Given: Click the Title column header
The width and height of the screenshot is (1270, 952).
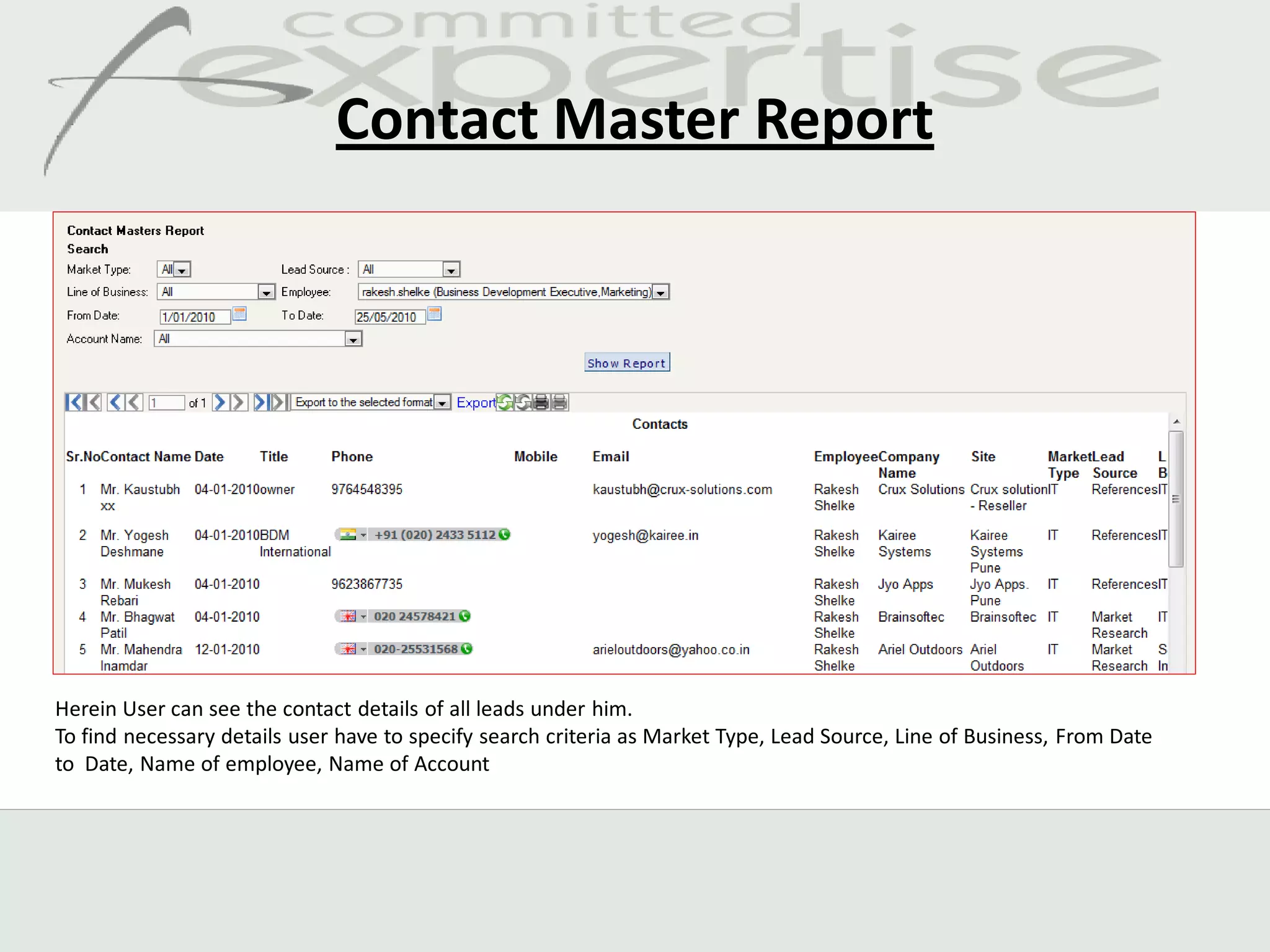Looking at the screenshot, I should point(273,457).
